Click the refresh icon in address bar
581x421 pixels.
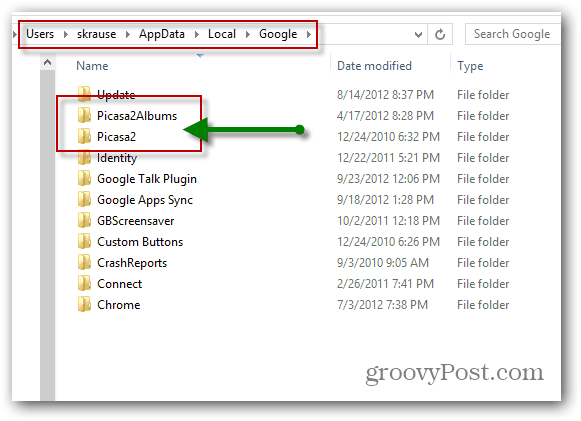click(x=440, y=34)
